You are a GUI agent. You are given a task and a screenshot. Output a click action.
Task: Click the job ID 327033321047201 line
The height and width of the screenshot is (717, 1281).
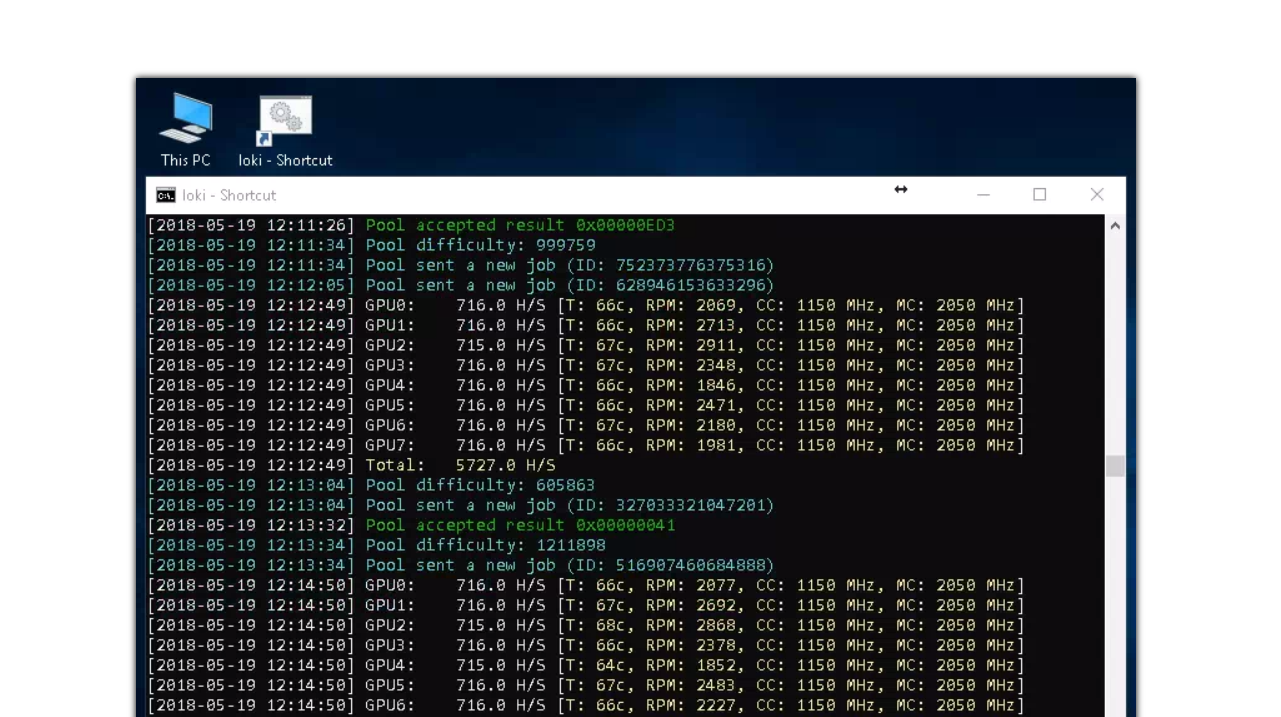point(461,505)
